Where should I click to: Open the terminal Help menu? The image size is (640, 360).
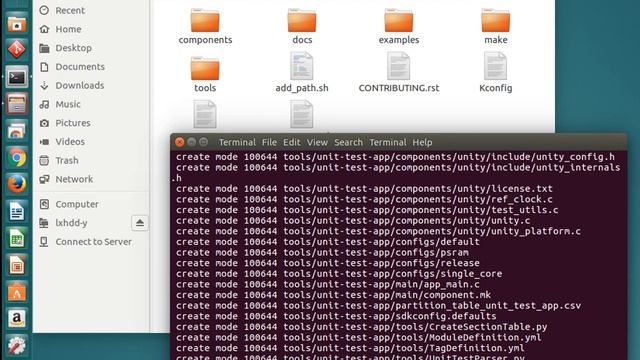point(422,142)
